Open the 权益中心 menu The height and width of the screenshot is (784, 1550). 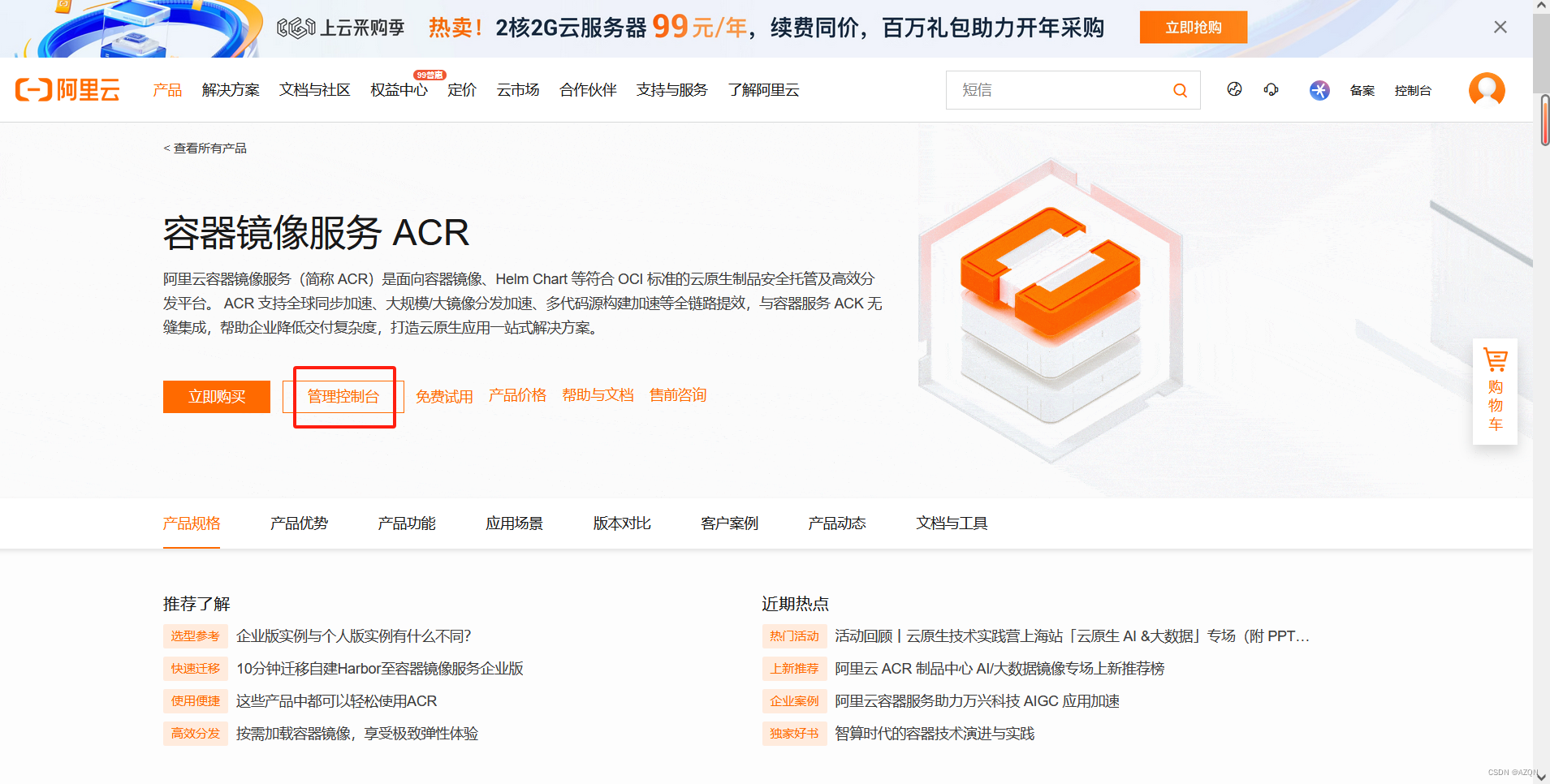(399, 90)
